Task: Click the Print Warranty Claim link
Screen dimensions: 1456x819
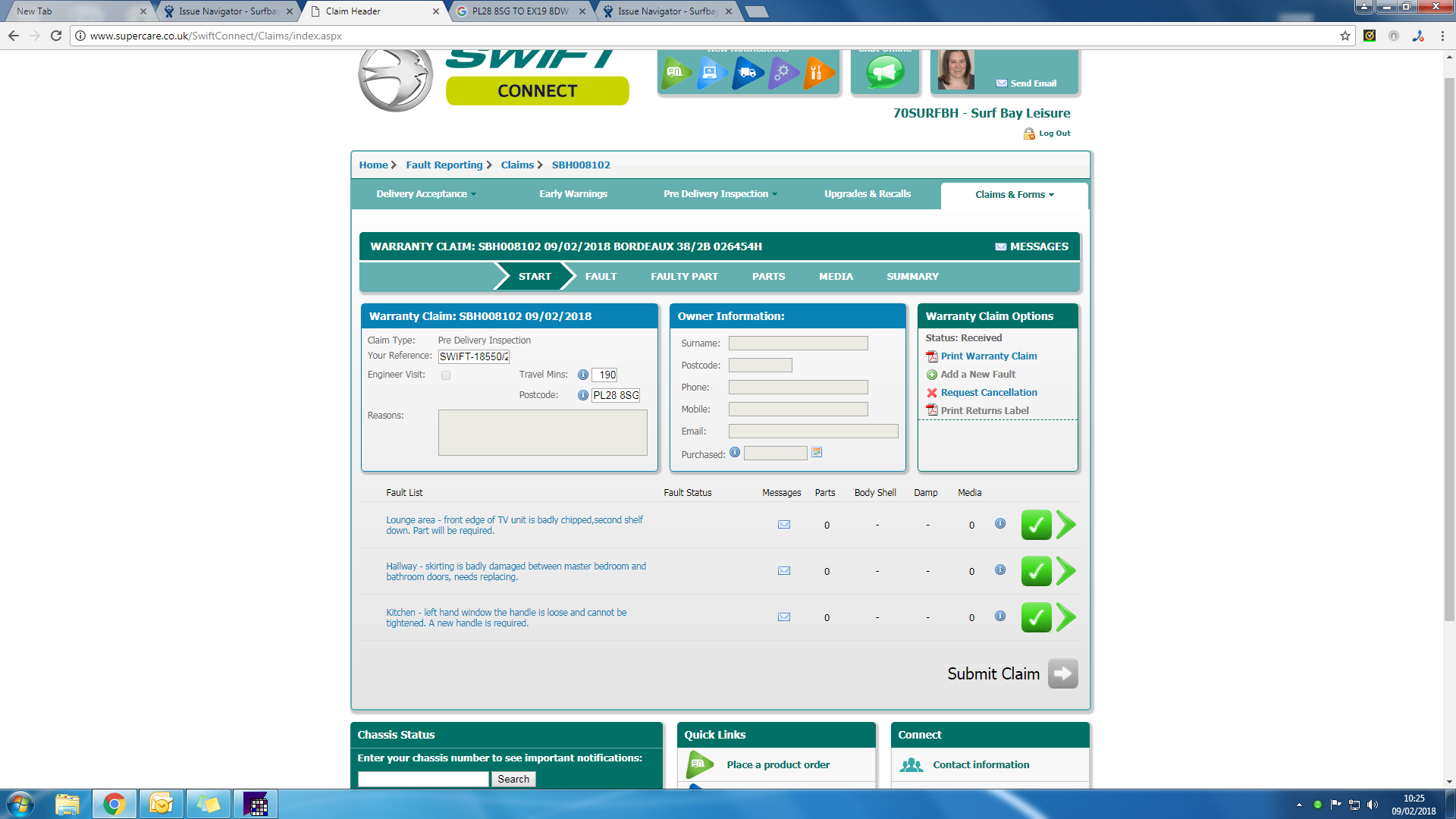Action: pos(988,356)
